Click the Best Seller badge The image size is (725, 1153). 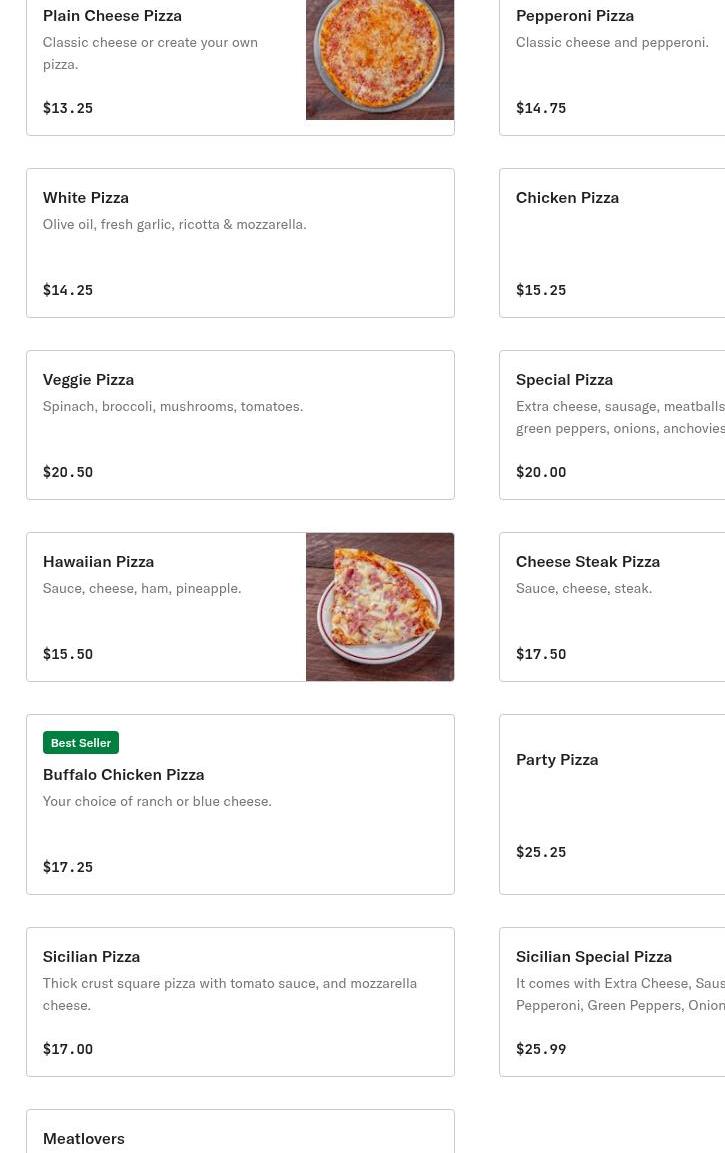(x=81, y=743)
